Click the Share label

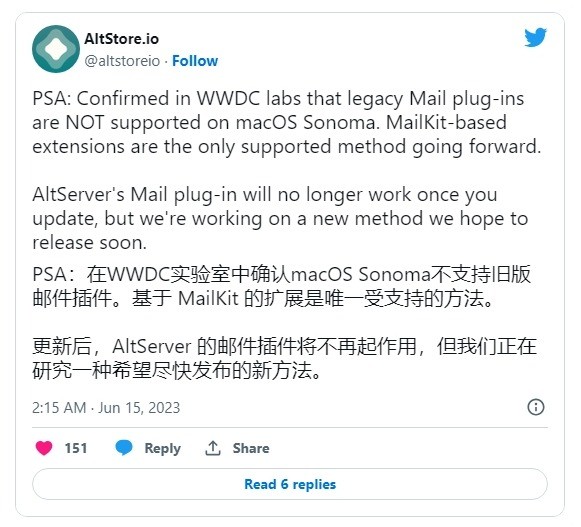pos(251,448)
